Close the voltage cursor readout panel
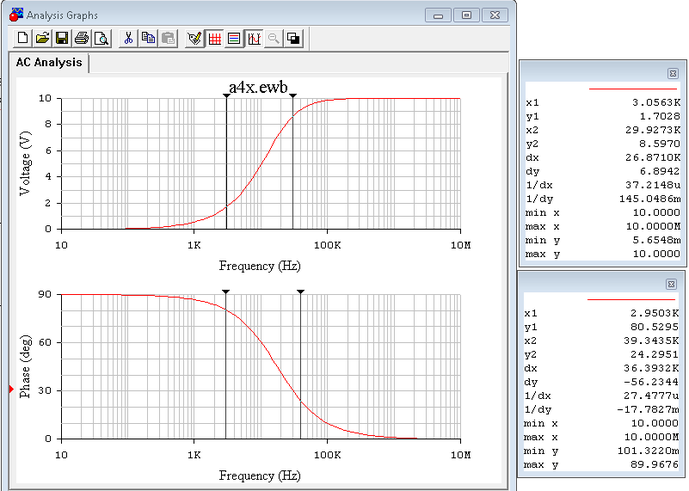 tap(672, 73)
